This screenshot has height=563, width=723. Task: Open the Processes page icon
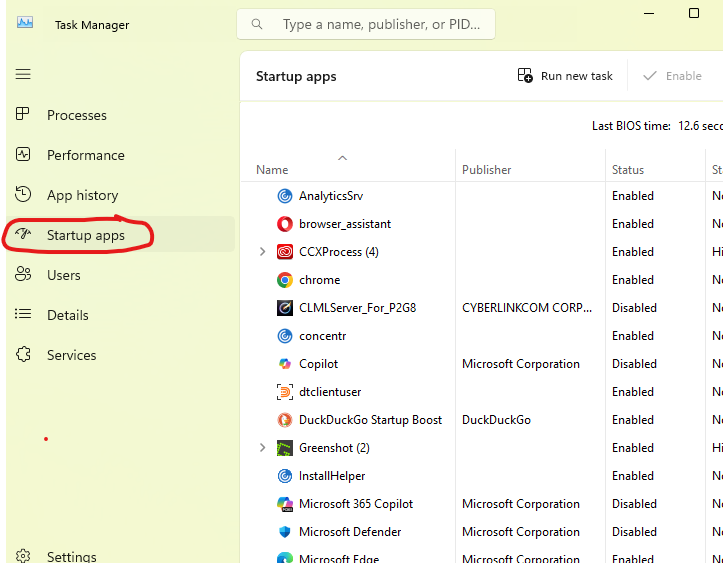pyautogui.click(x=23, y=115)
